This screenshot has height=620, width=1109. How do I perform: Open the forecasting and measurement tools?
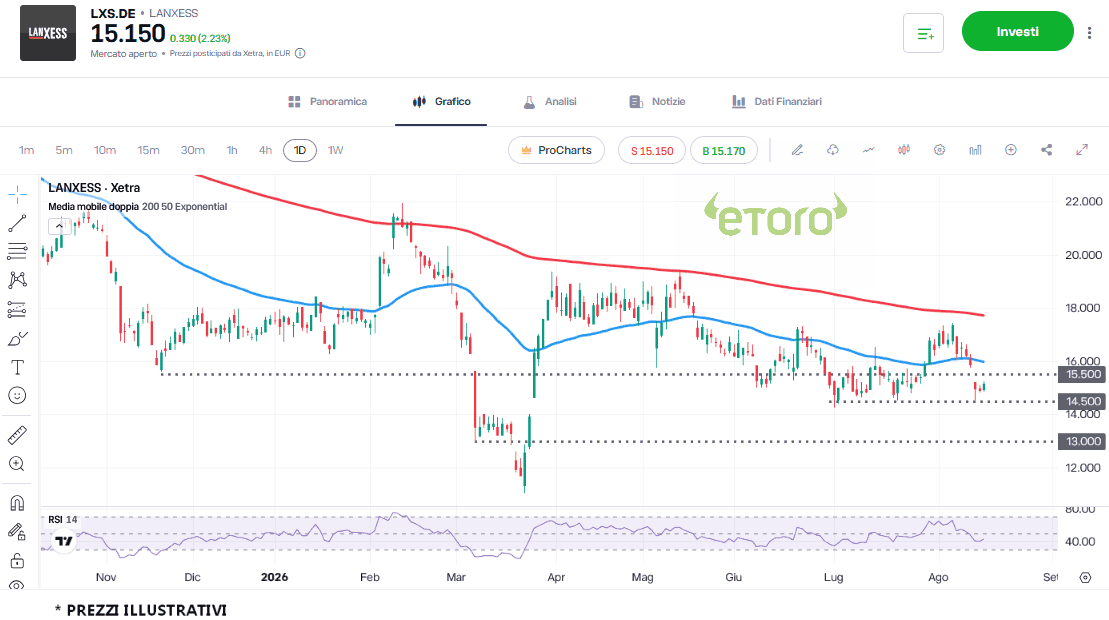pyautogui.click(x=17, y=309)
